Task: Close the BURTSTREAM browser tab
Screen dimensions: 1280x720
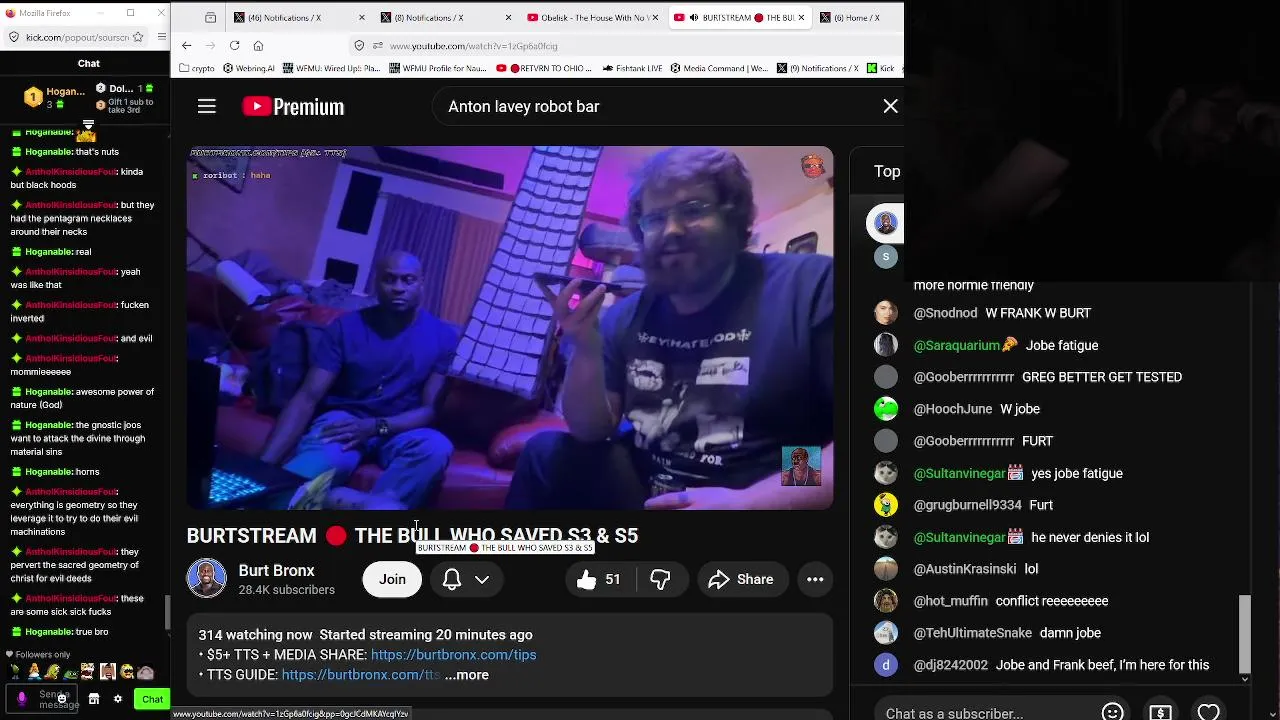Action: point(800,17)
